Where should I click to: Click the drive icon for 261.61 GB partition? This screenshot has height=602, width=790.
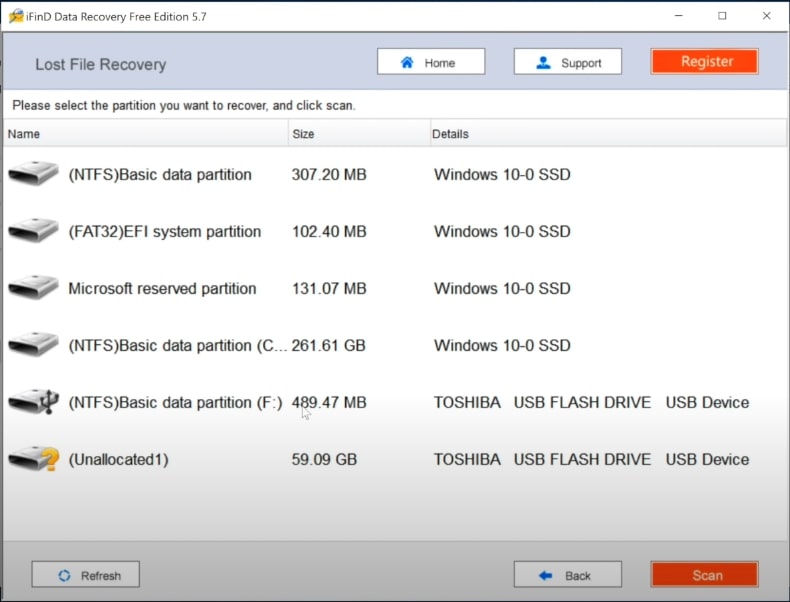[34, 346]
